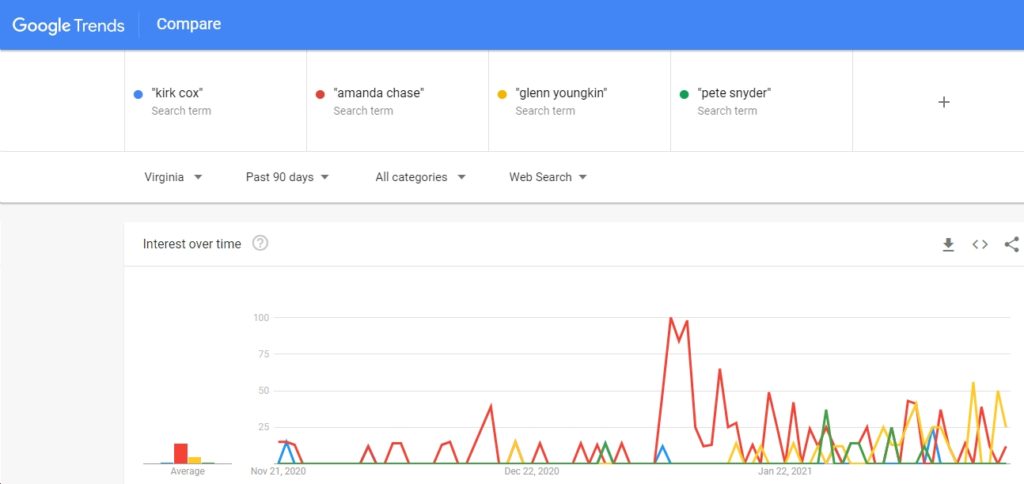Expand the All categories dropdown

[420, 177]
